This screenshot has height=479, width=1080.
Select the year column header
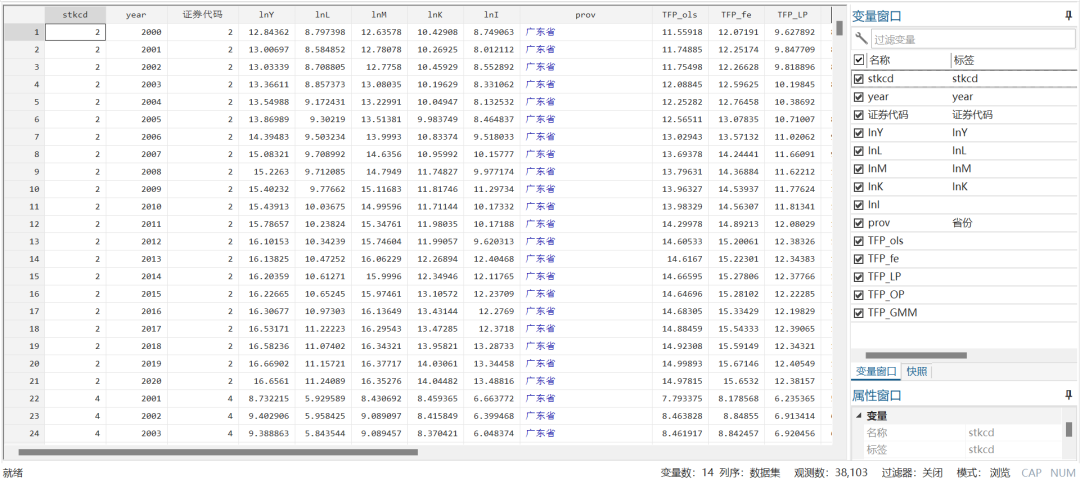[136, 14]
